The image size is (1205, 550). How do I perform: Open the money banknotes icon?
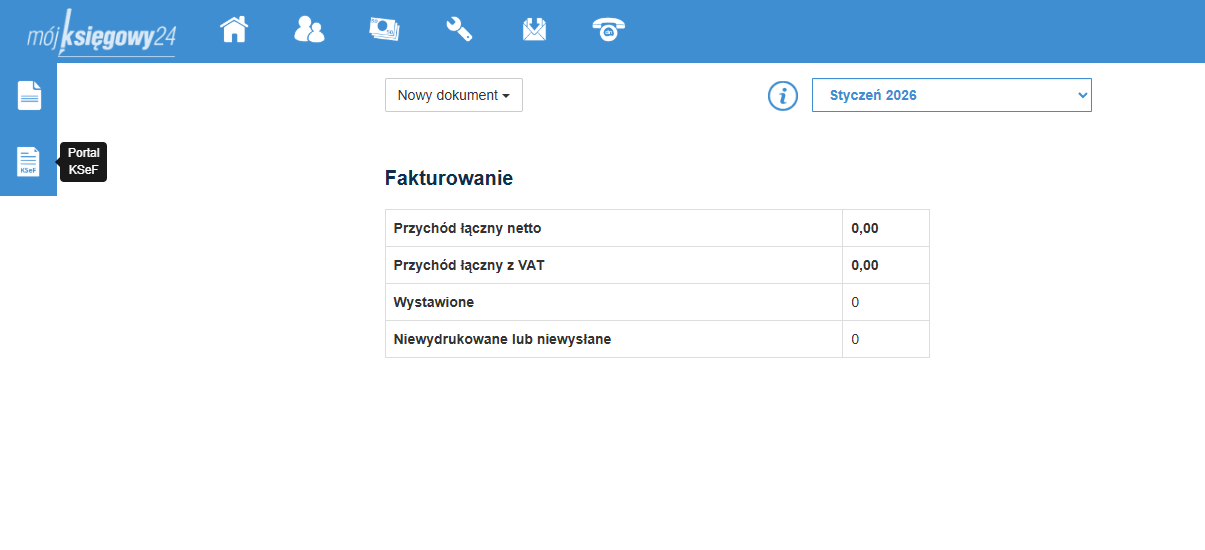point(384,30)
